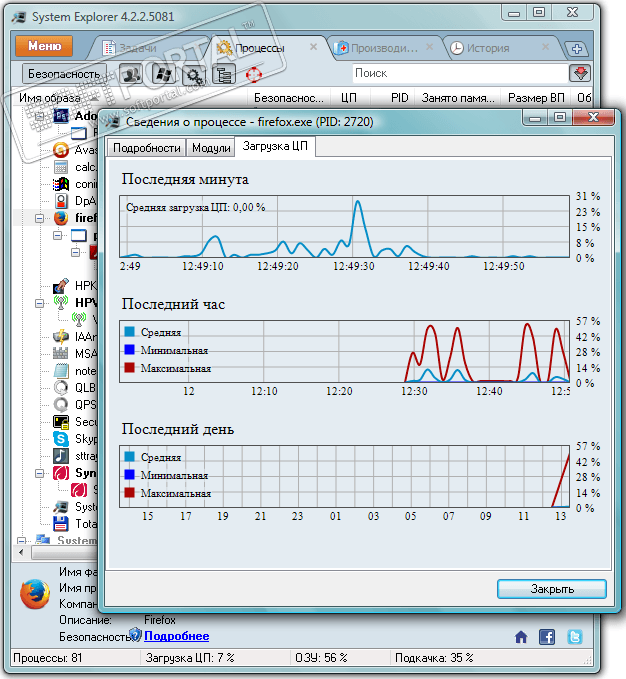Select the Загрузка ЦП tab
626x679 pixels.
click(275, 146)
